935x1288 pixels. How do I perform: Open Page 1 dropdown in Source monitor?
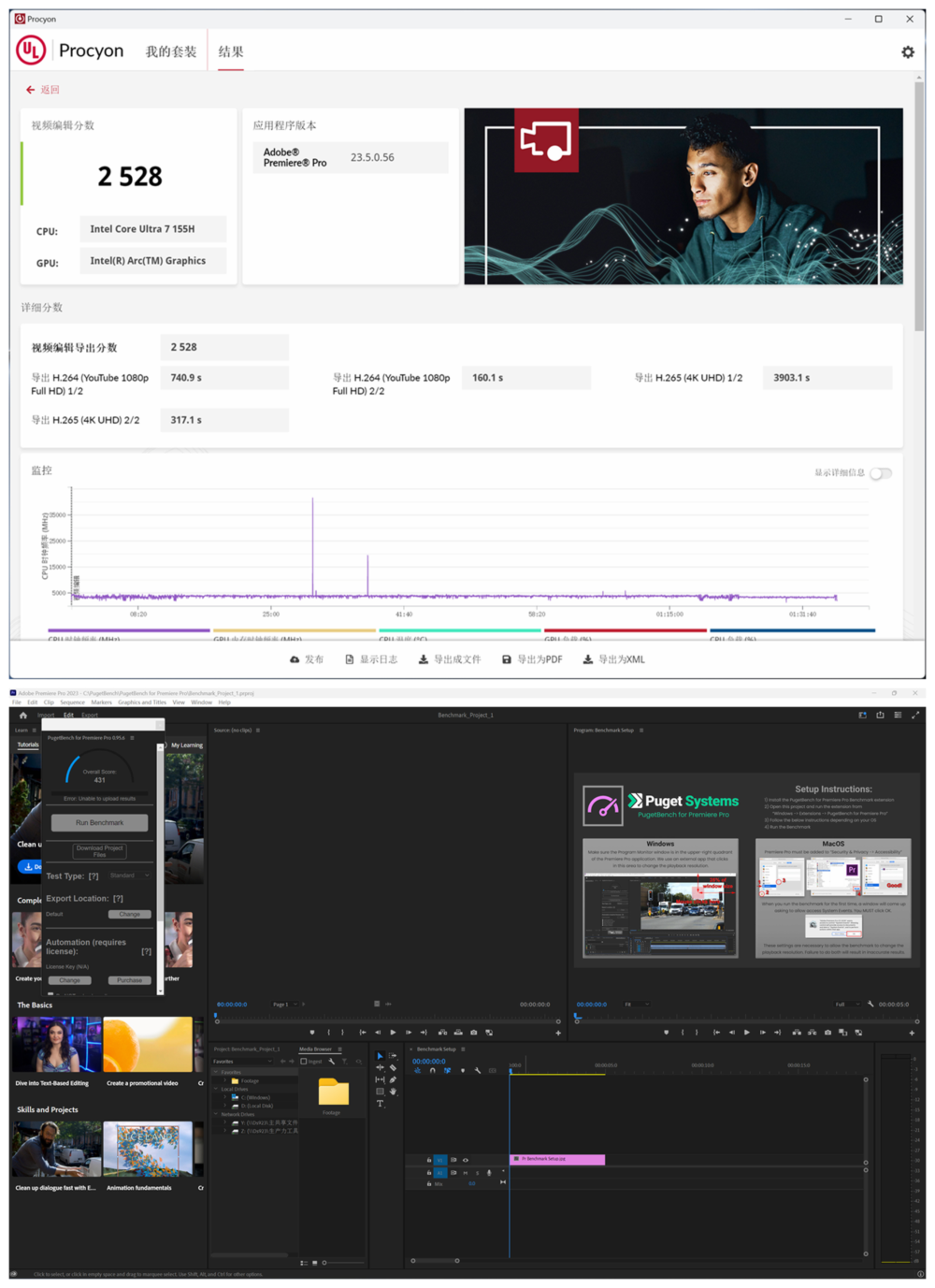click(x=285, y=1005)
